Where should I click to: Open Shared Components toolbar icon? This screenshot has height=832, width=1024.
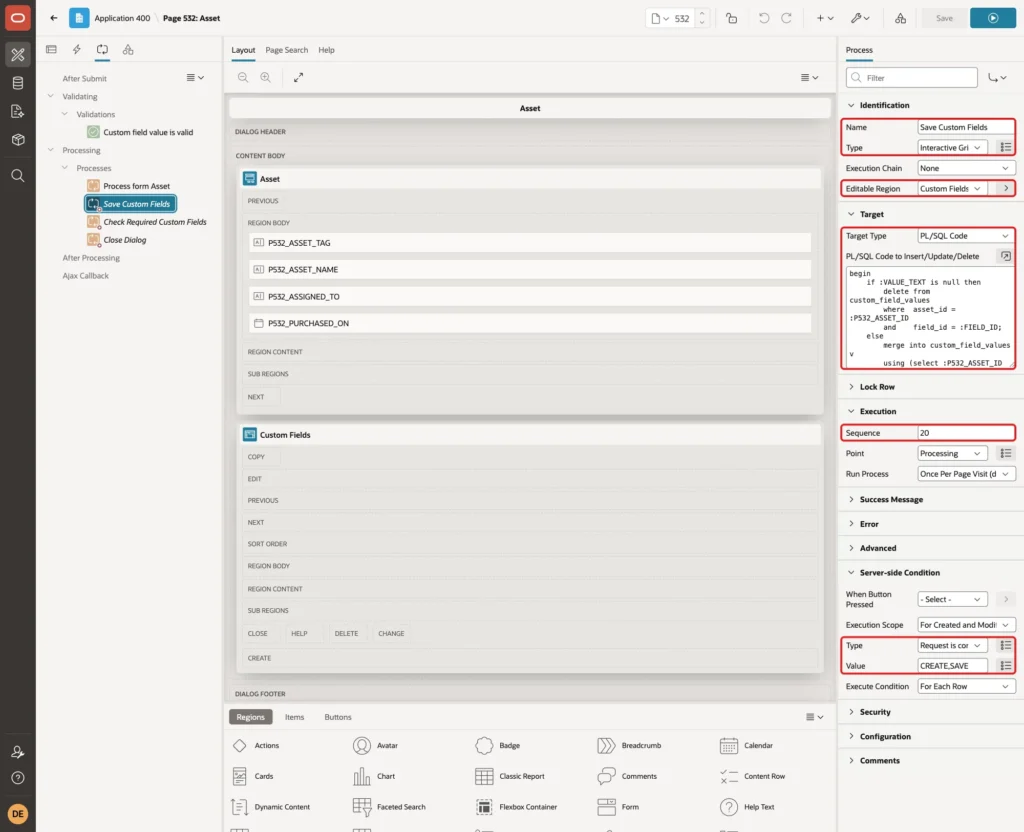(901, 18)
